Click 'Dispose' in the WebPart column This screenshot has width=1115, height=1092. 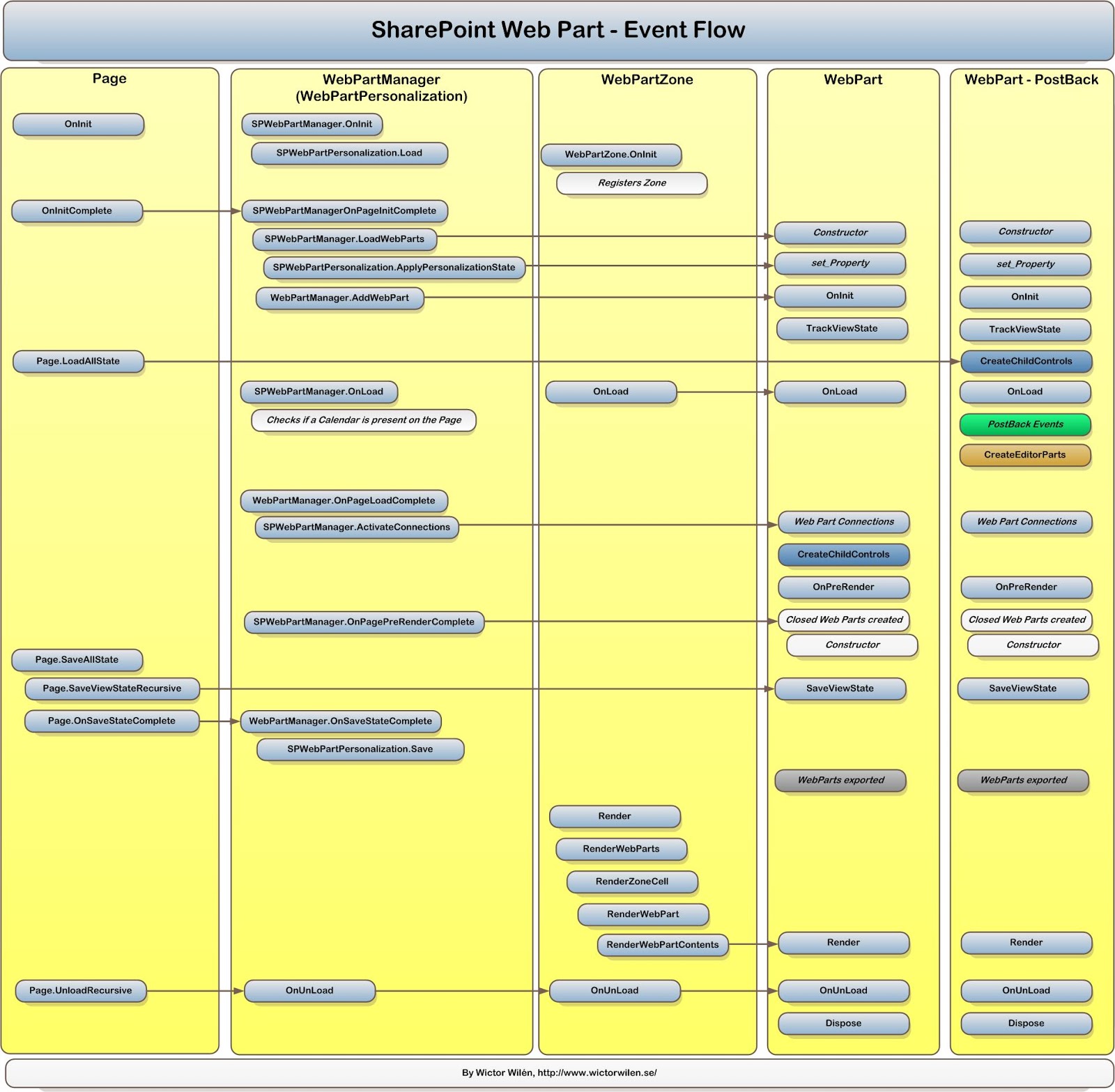point(844,1024)
